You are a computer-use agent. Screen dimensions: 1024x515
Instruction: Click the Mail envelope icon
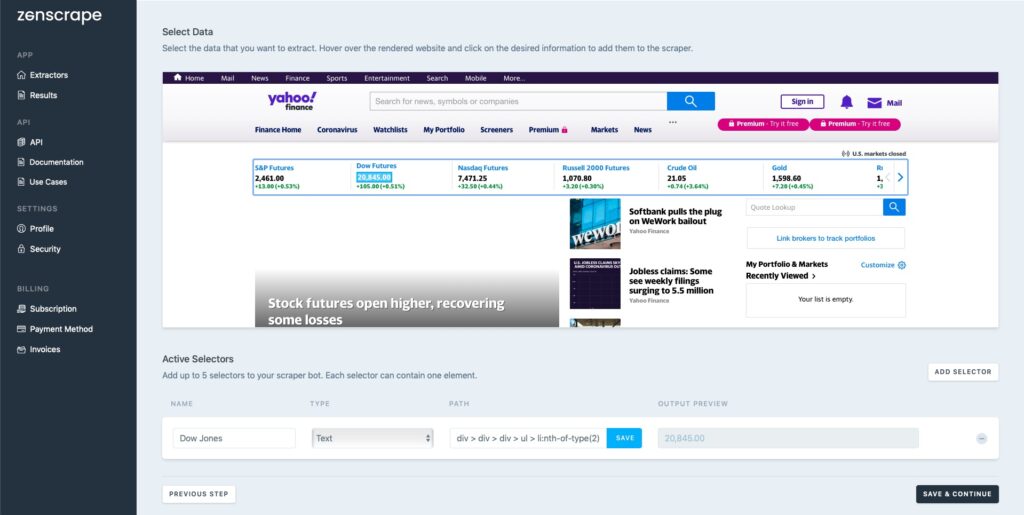(x=874, y=102)
